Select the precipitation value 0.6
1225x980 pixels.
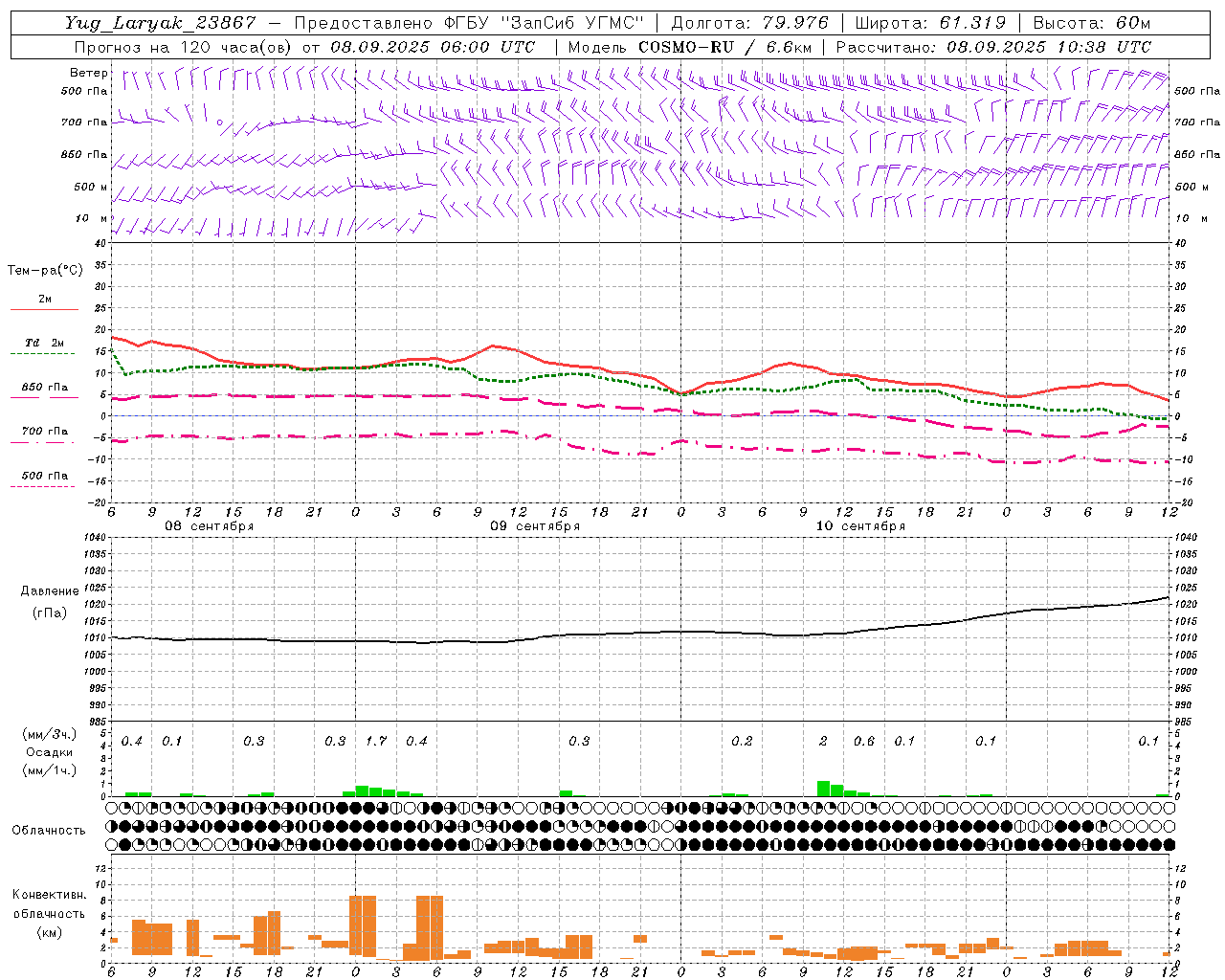tap(864, 741)
